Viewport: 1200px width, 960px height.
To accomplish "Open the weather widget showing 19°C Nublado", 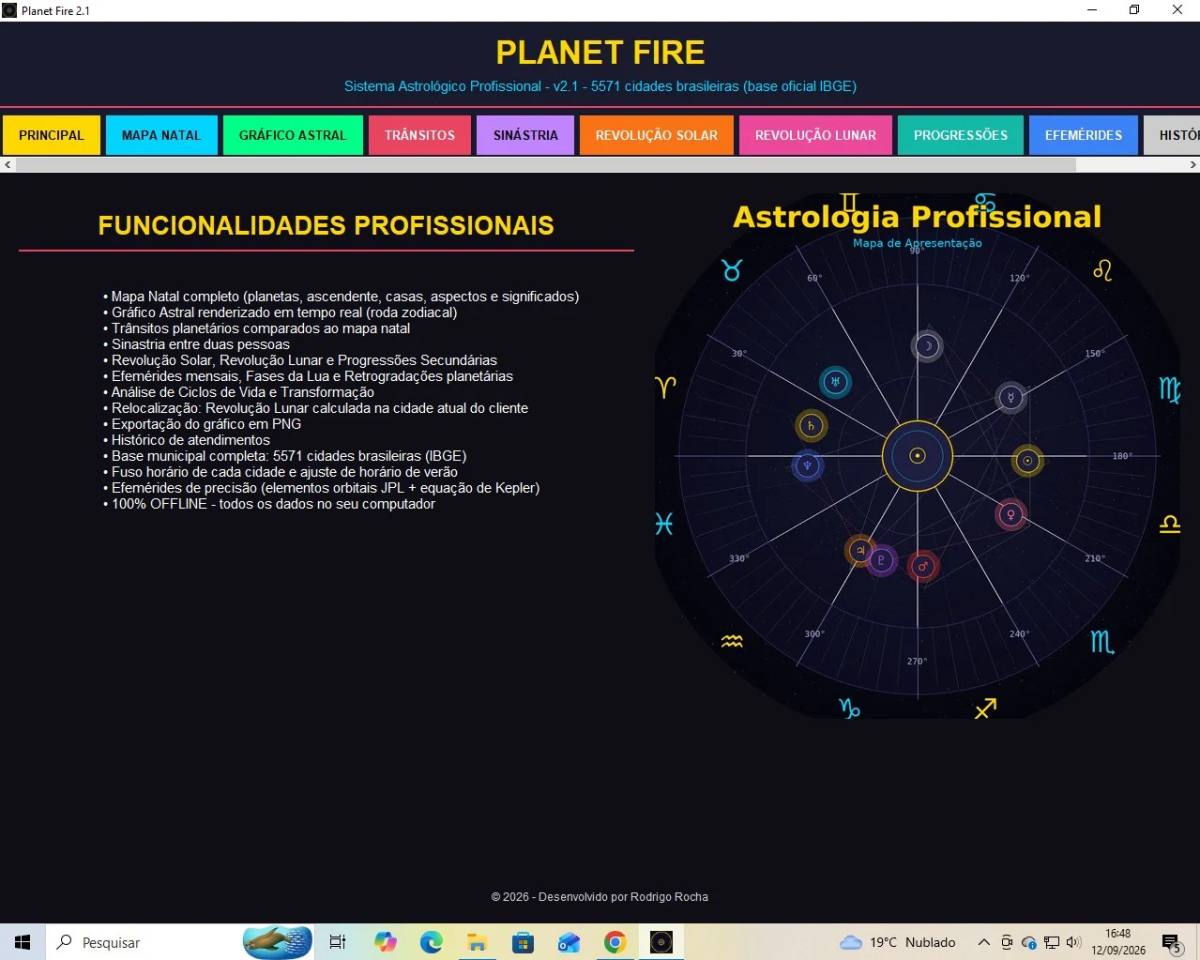I will pyautogui.click(x=897, y=942).
